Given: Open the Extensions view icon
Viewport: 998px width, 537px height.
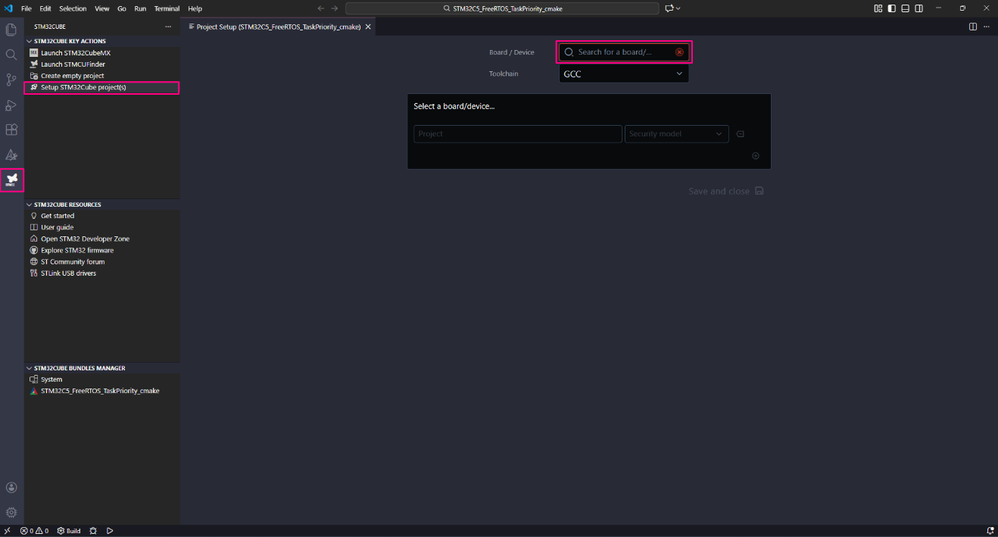Looking at the screenshot, I should point(11,130).
